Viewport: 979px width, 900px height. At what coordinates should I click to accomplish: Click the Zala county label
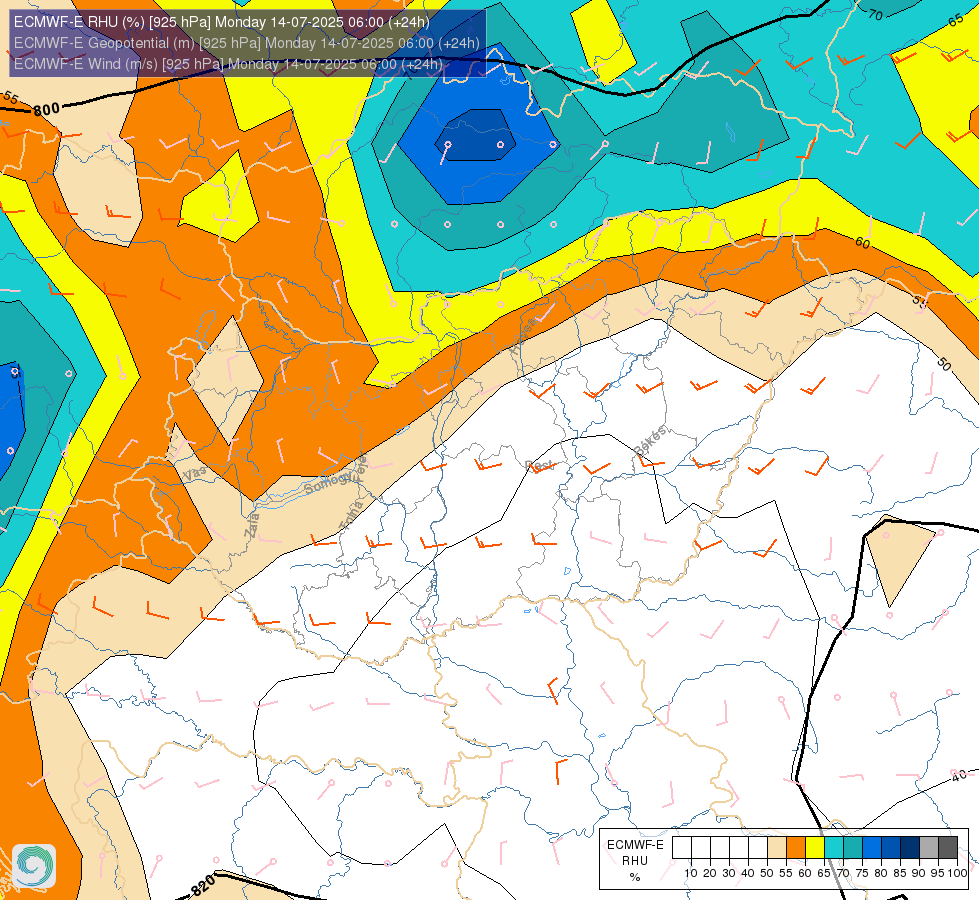(252, 526)
